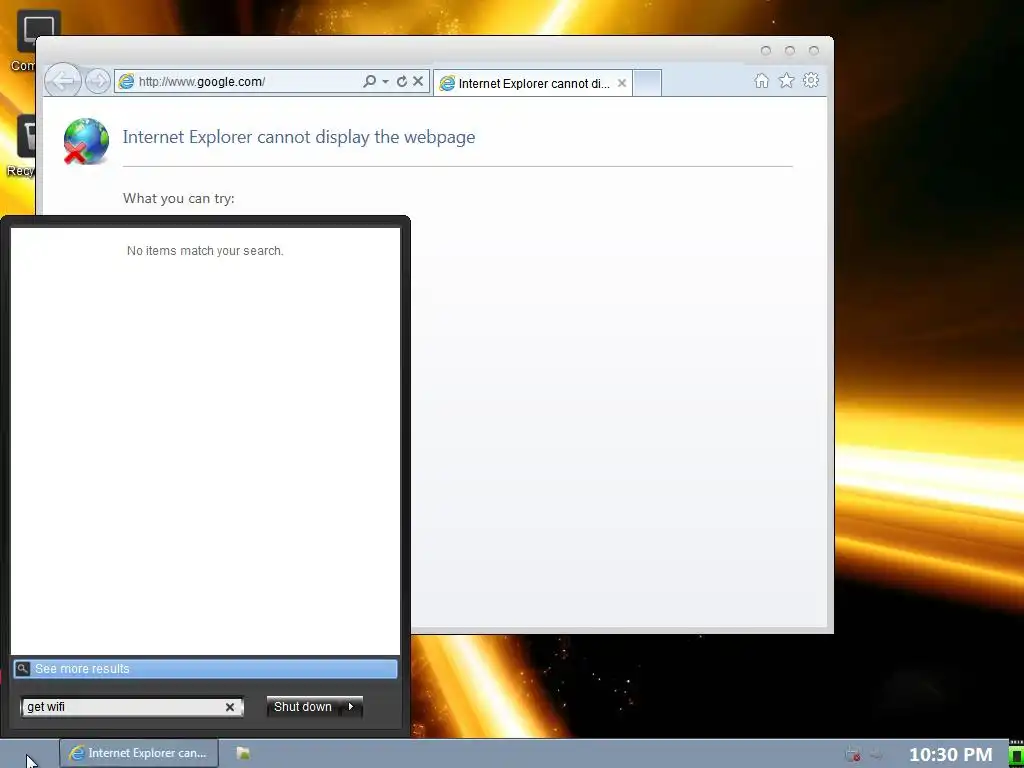The image size is (1024, 768).
Task: Select the 'Internet Explorer cannot di...' tab
Action: pyautogui.click(x=532, y=83)
